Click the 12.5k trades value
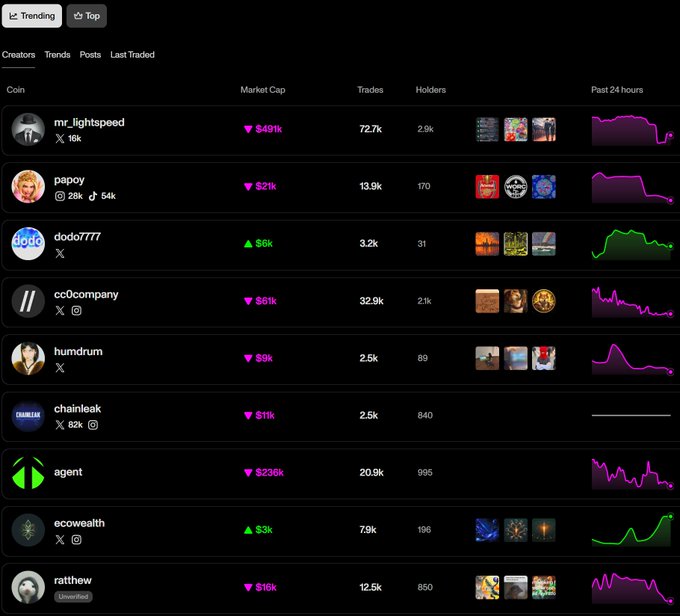Image resolution: width=680 pixels, height=616 pixels. (370, 587)
